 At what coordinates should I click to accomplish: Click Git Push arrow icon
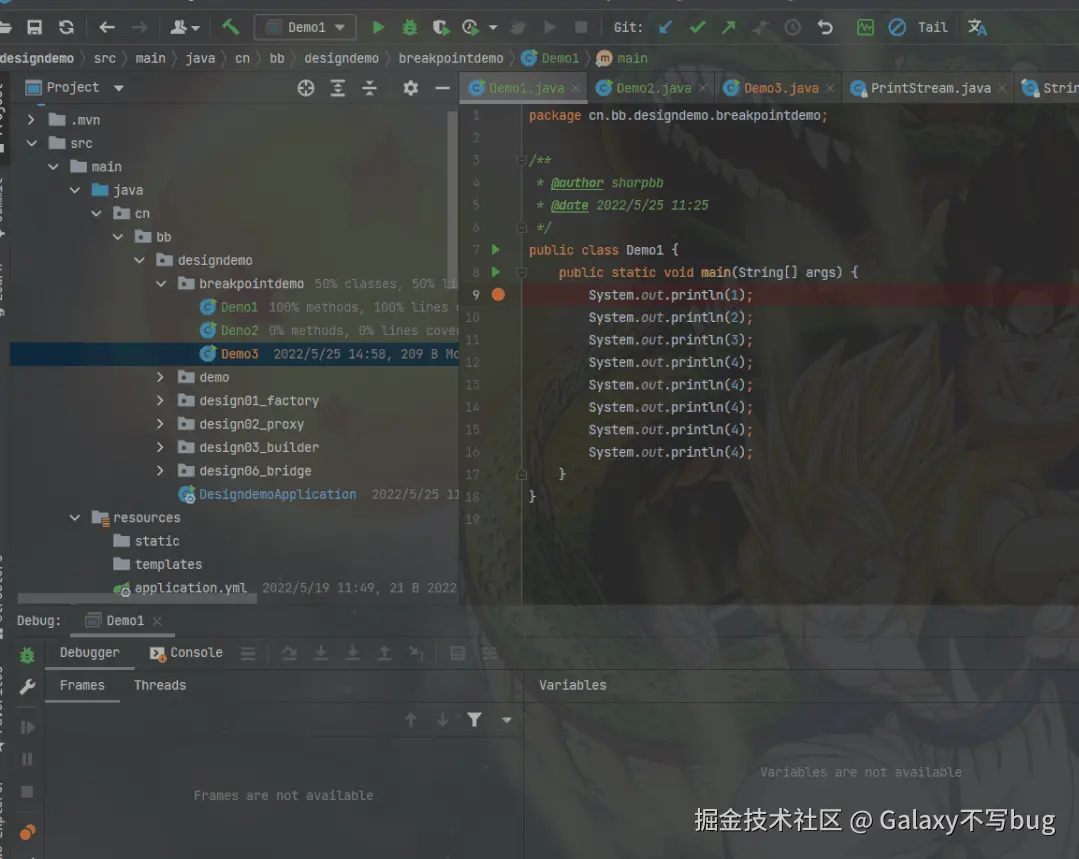click(x=729, y=27)
